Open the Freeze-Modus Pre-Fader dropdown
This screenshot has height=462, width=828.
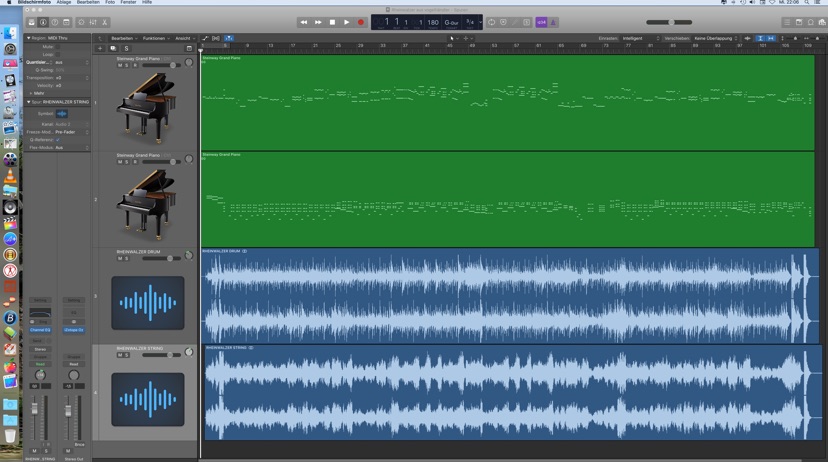[71, 132]
